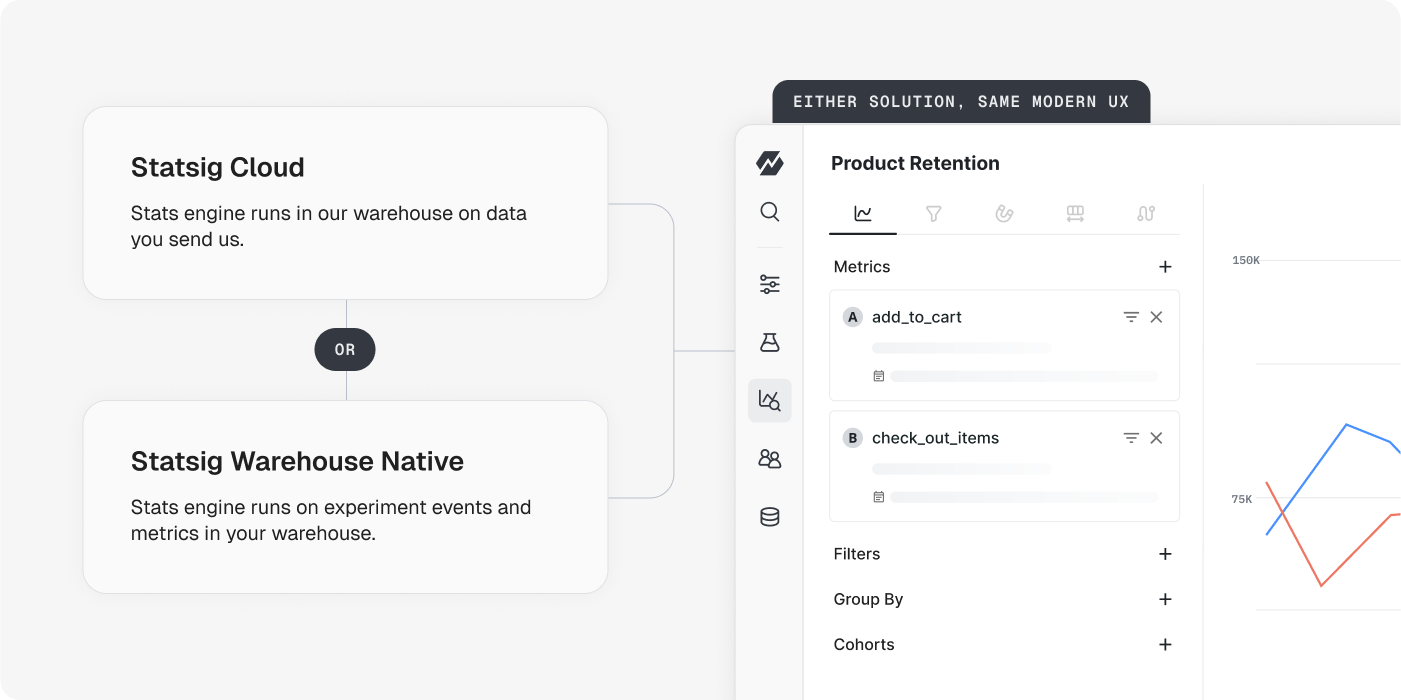Open the users group icon in the sidebar
Screen dimensions: 1401x700
coord(770,459)
